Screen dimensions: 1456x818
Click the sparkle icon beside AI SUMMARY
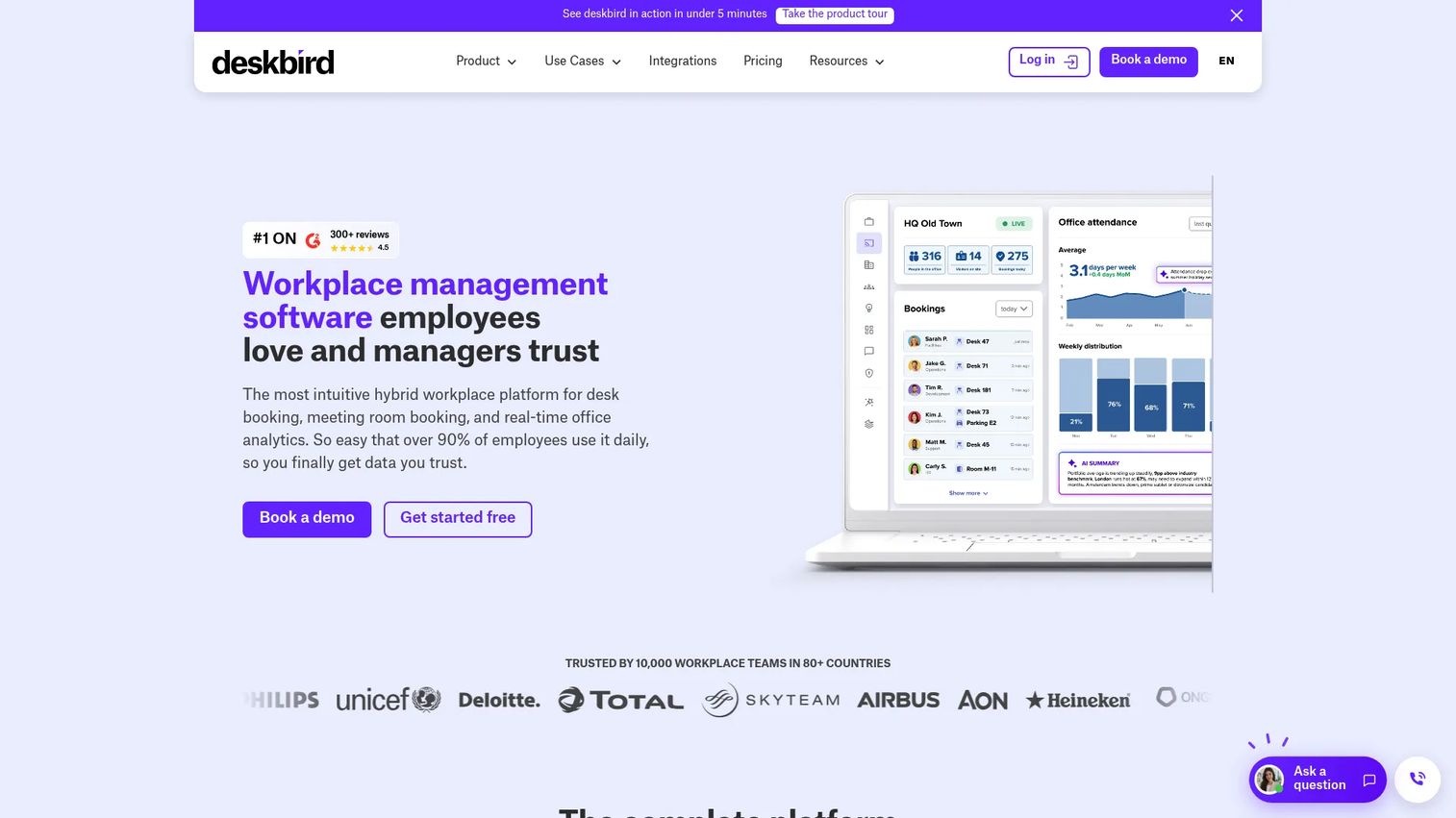1071,463
